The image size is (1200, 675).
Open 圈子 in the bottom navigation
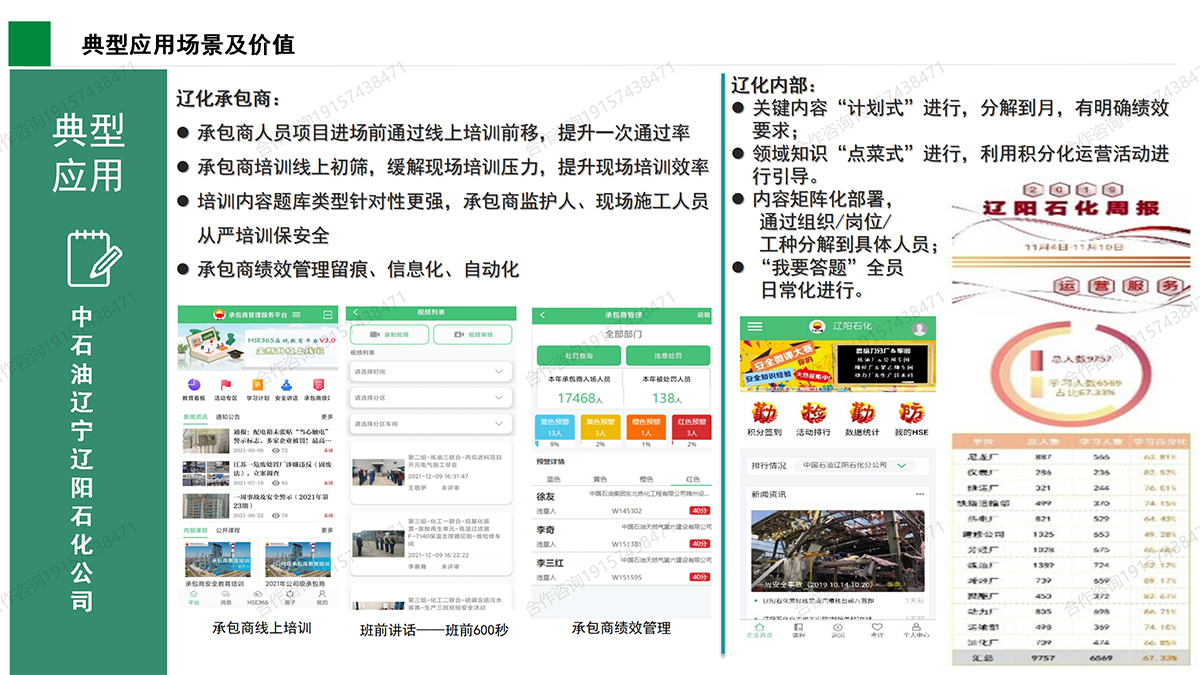(x=290, y=598)
